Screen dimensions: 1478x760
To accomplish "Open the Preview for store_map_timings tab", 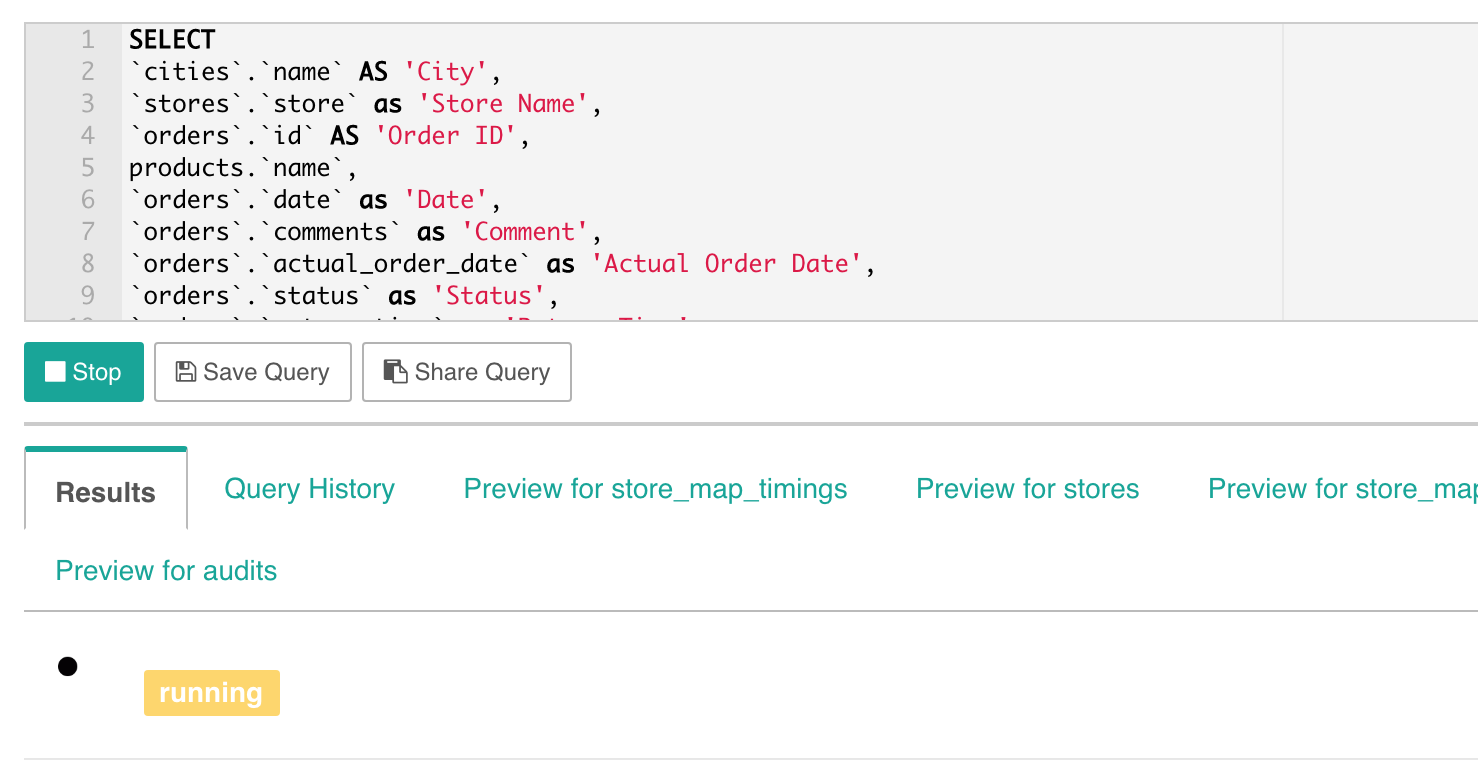I will [x=655, y=489].
